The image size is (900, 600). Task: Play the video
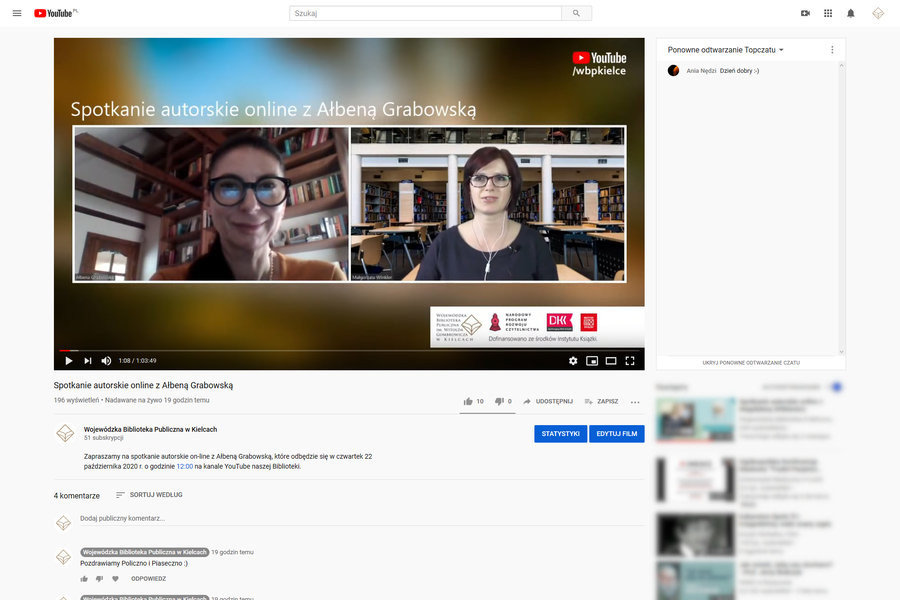pyautogui.click(x=68, y=361)
